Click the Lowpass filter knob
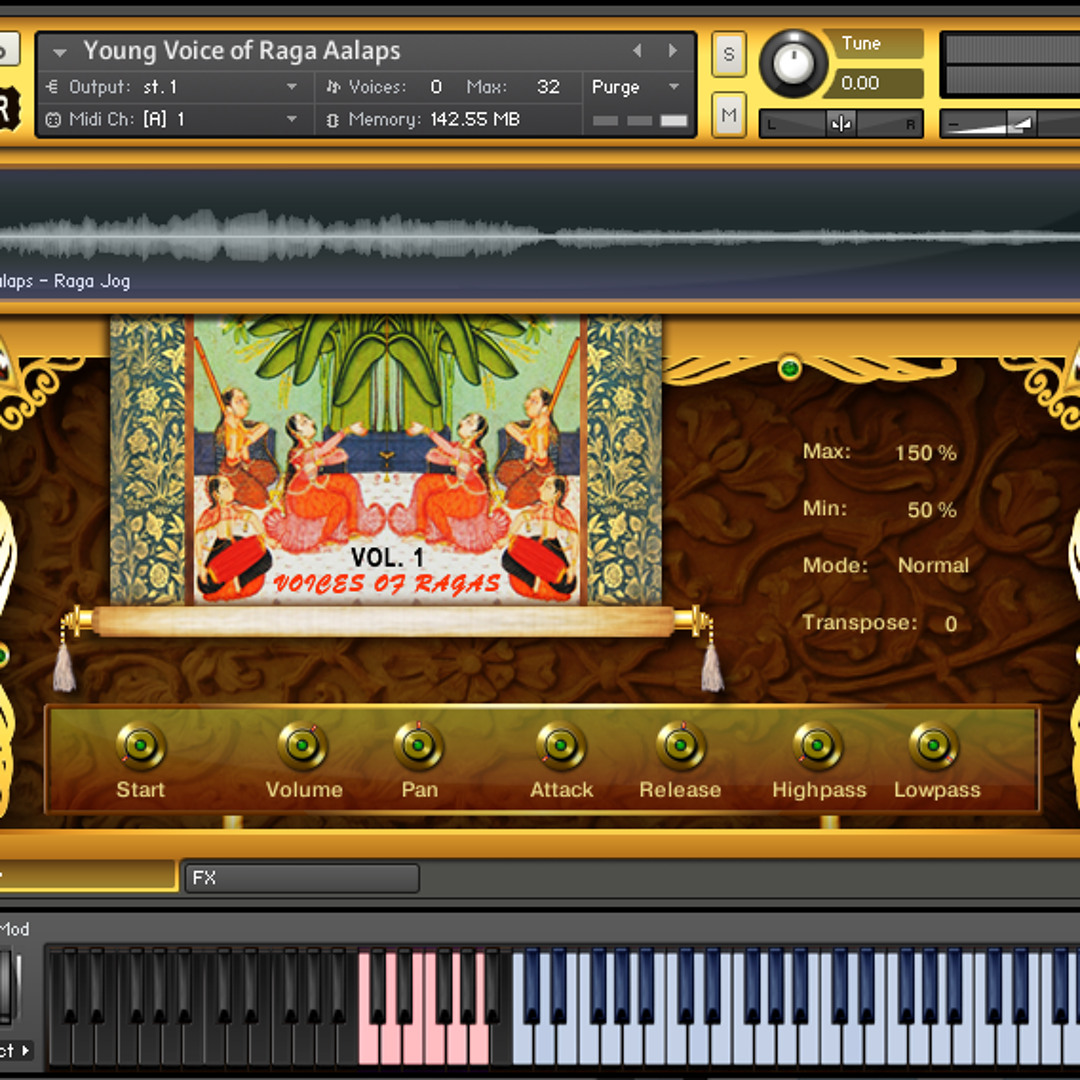The width and height of the screenshot is (1080, 1080). [934, 746]
